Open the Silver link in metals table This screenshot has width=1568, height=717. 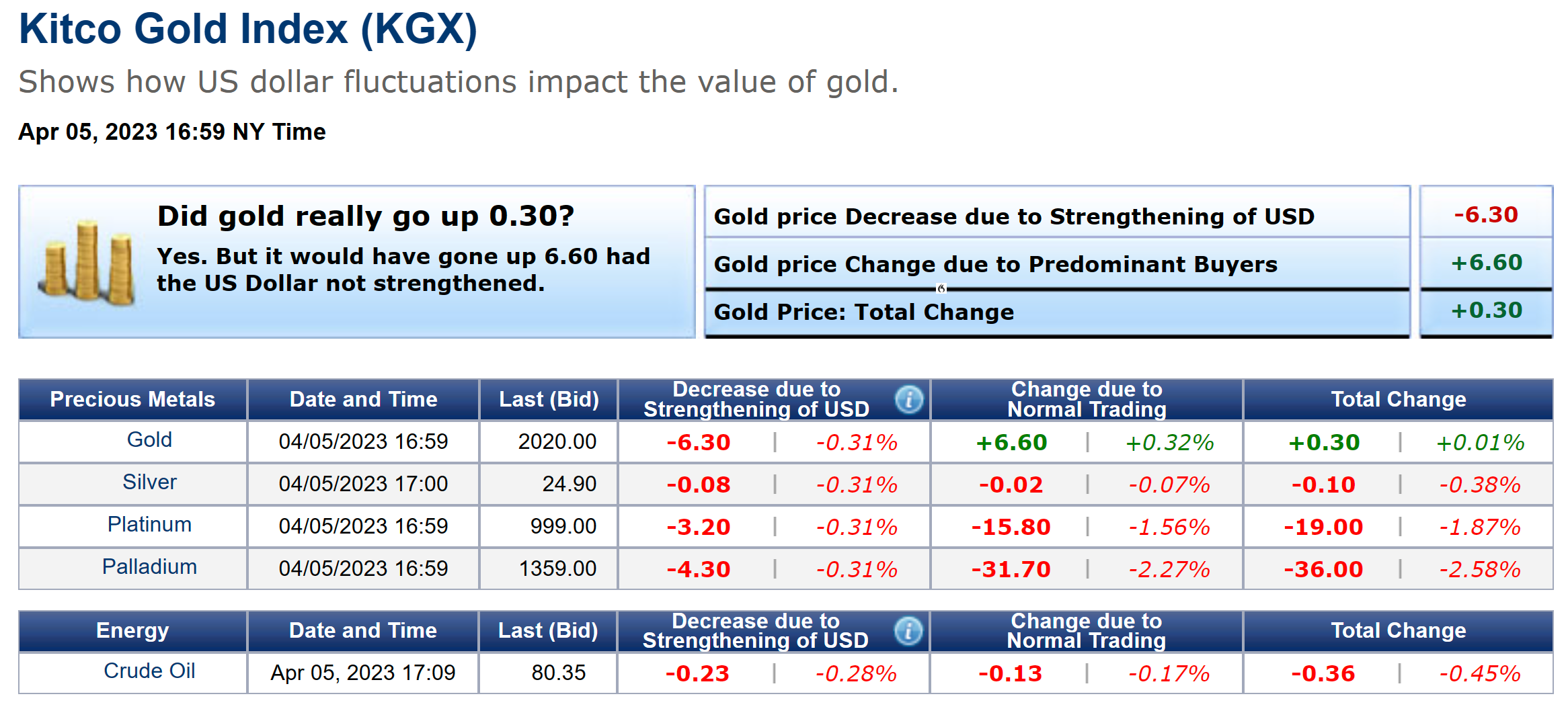pyautogui.click(x=149, y=482)
